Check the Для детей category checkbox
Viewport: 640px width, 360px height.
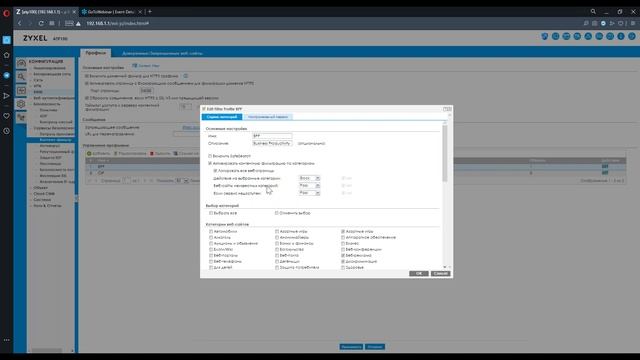[x=211, y=267]
